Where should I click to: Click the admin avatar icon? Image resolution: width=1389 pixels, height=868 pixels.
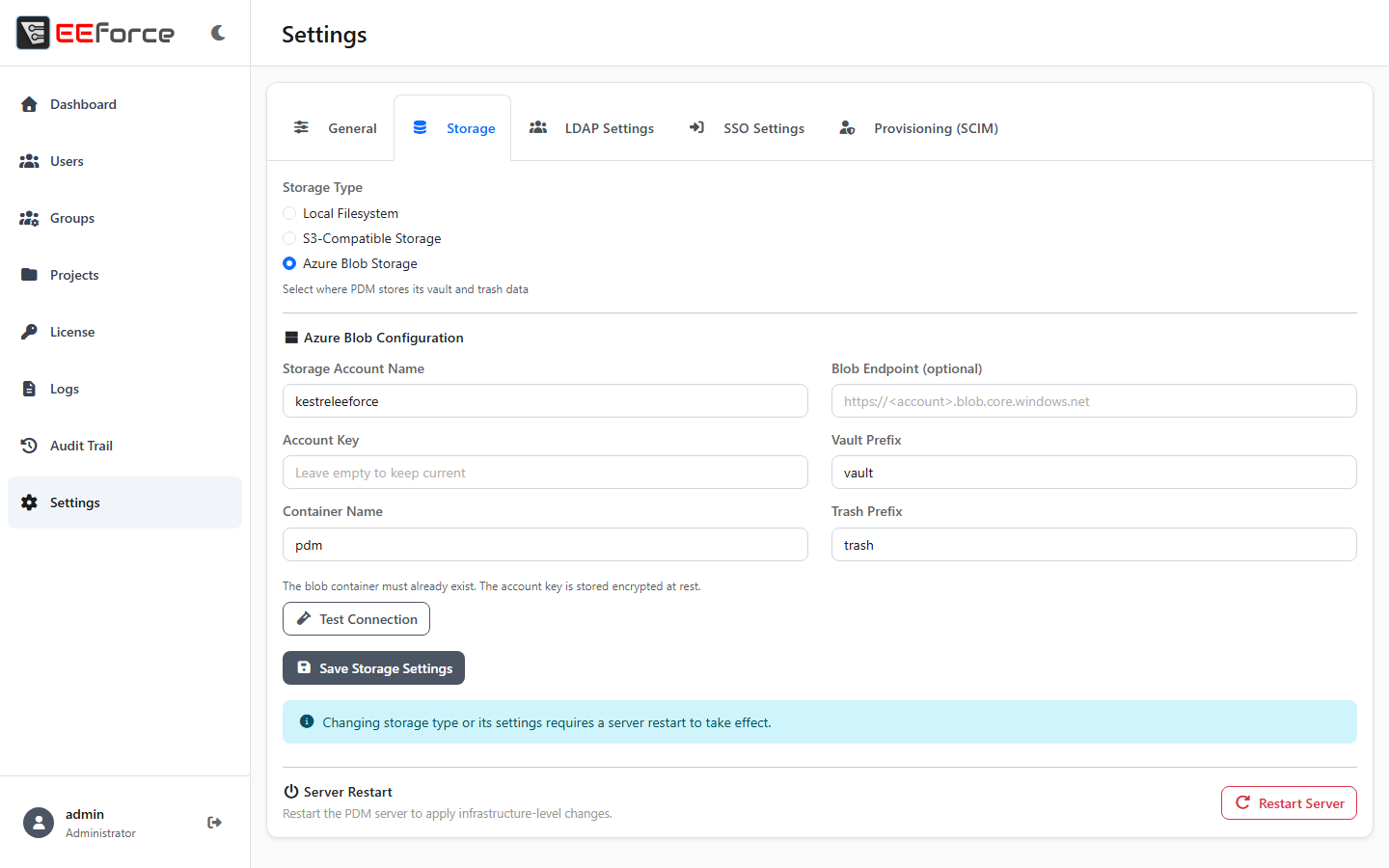(39, 823)
